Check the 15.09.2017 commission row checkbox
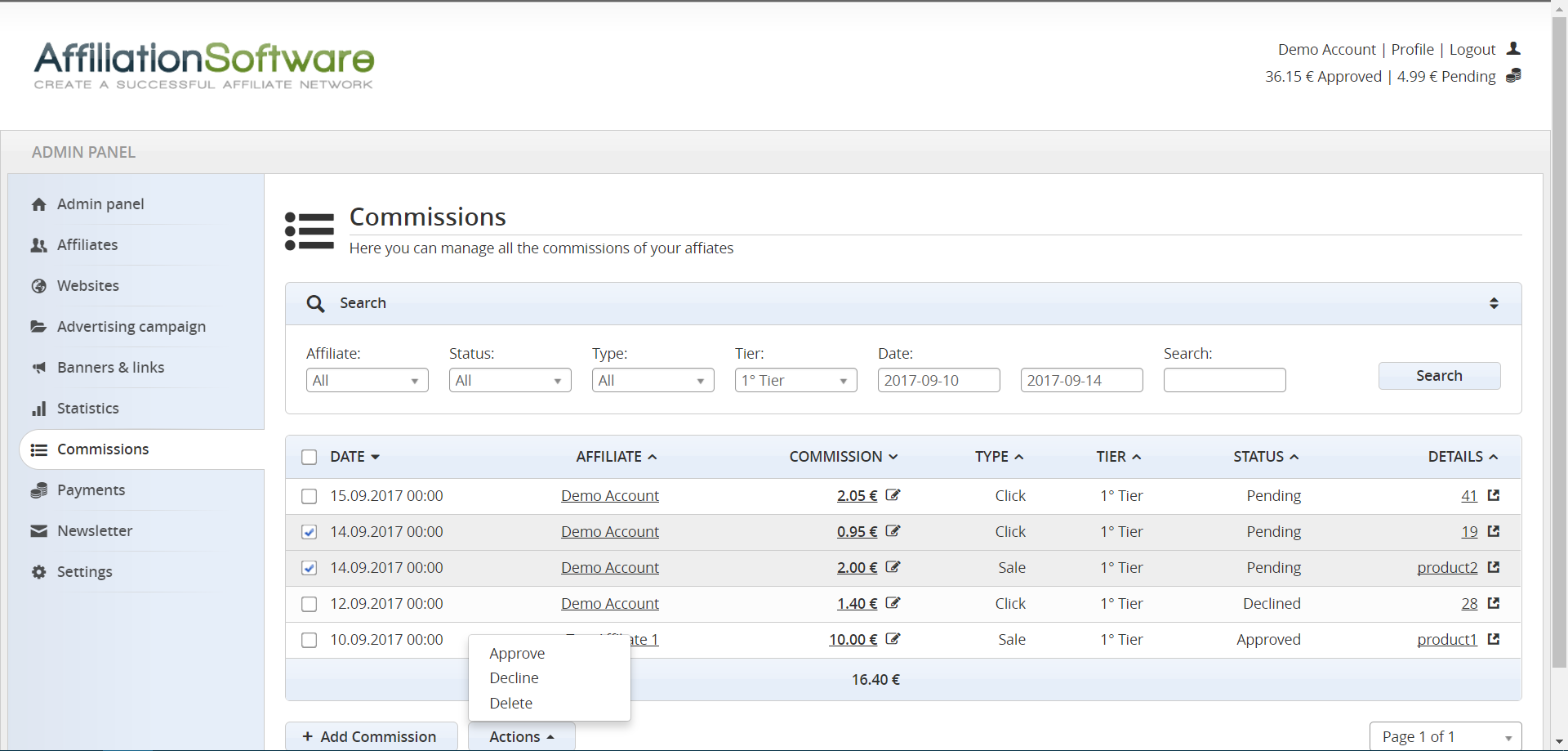The height and width of the screenshot is (751, 1568). click(x=309, y=496)
